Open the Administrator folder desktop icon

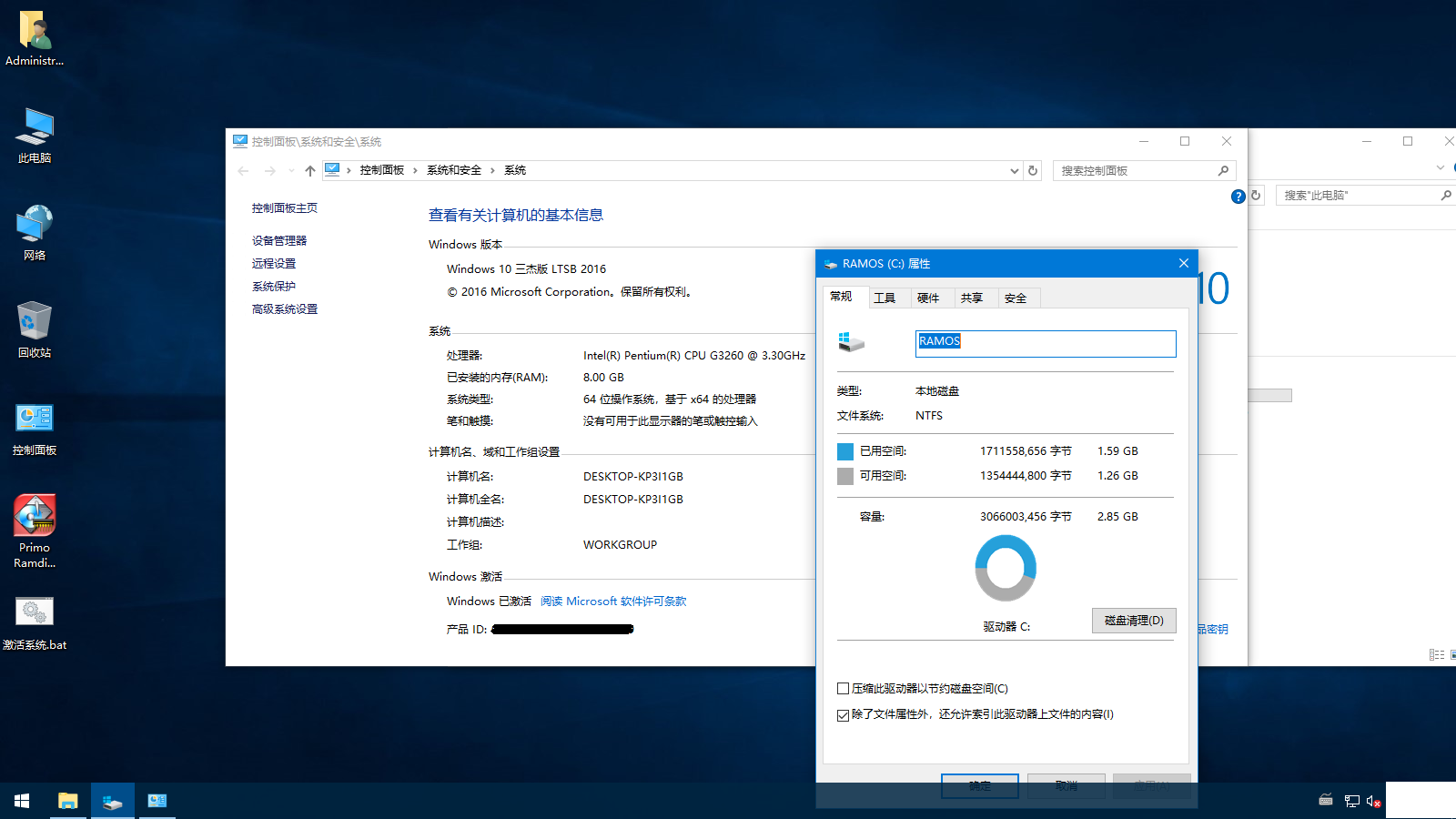click(35, 38)
